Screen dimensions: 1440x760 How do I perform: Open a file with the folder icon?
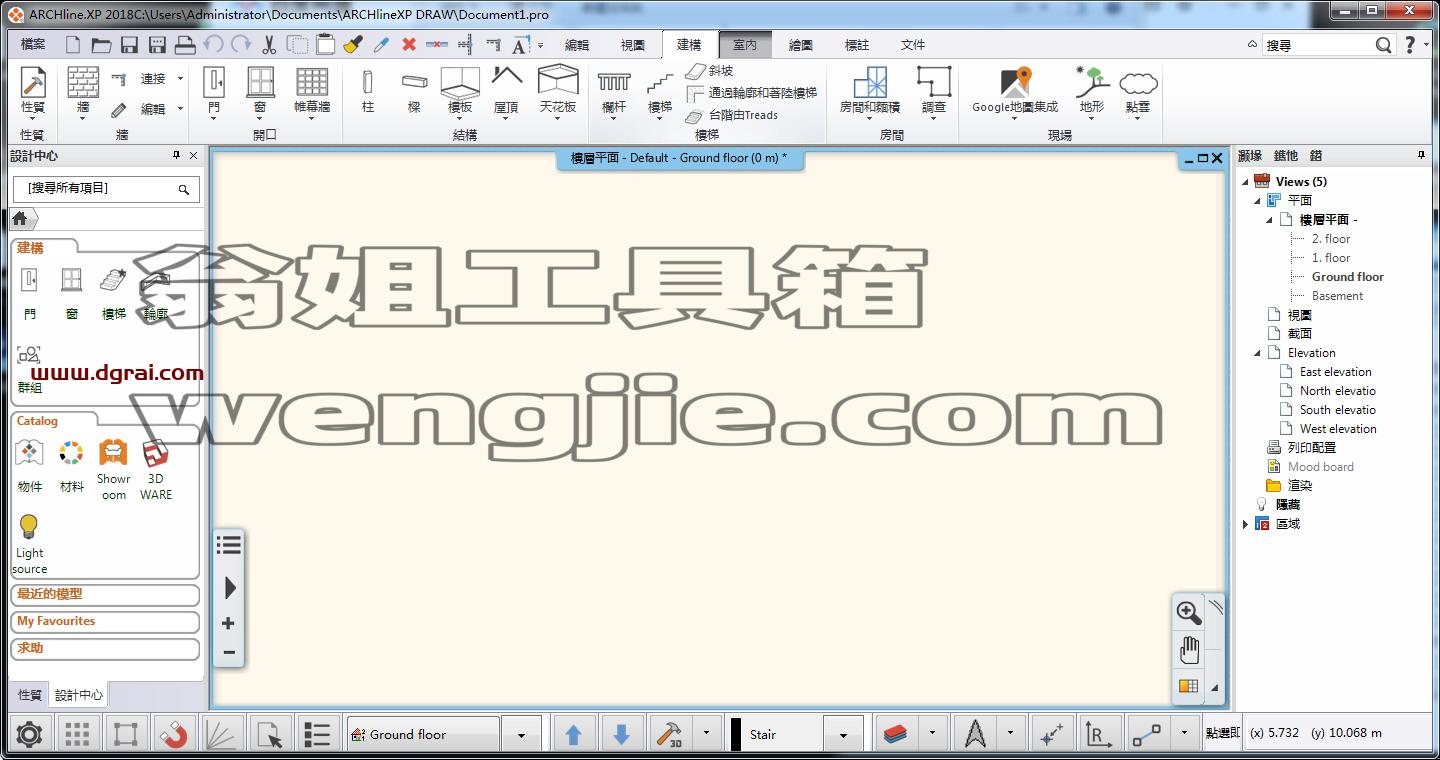(101, 45)
